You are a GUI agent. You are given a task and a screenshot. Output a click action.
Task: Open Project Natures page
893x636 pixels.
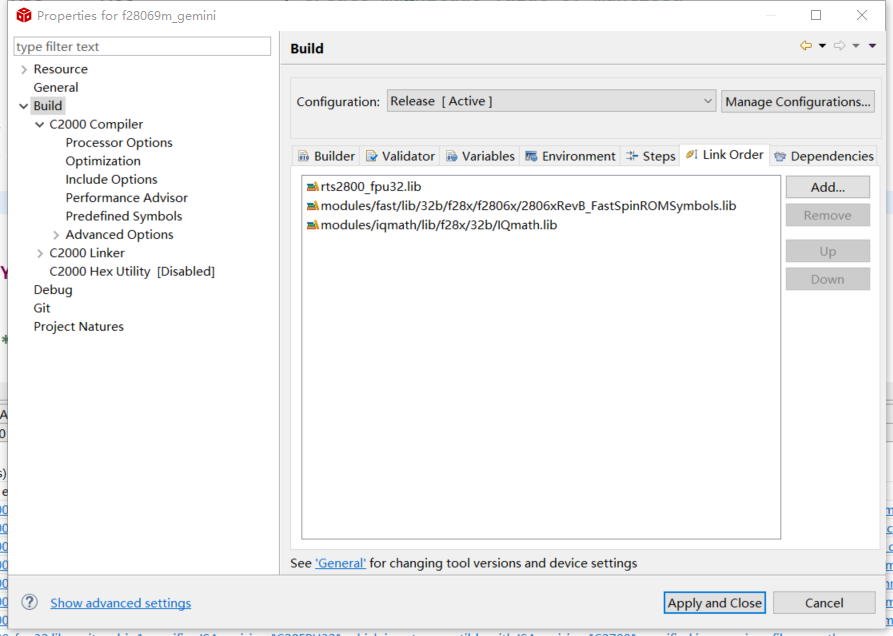(x=79, y=327)
